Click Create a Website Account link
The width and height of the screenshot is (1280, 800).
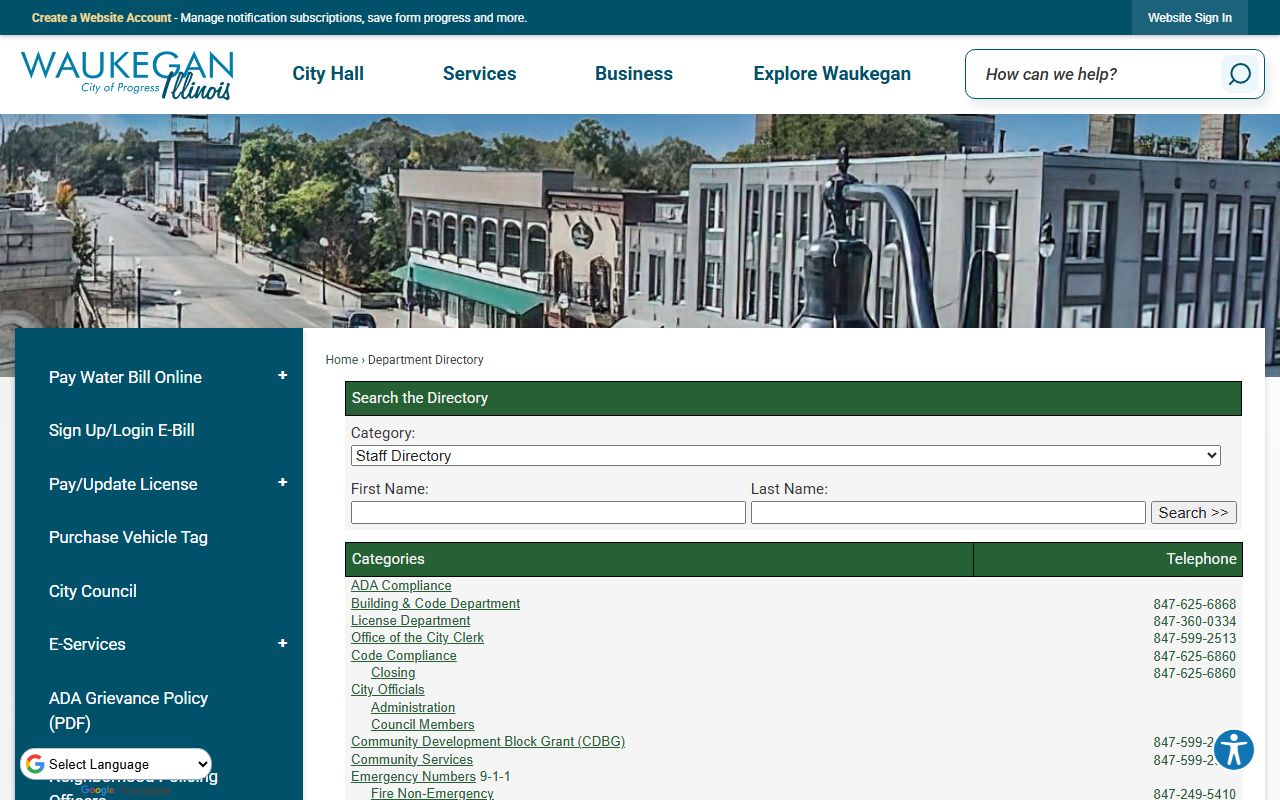point(102,18)
